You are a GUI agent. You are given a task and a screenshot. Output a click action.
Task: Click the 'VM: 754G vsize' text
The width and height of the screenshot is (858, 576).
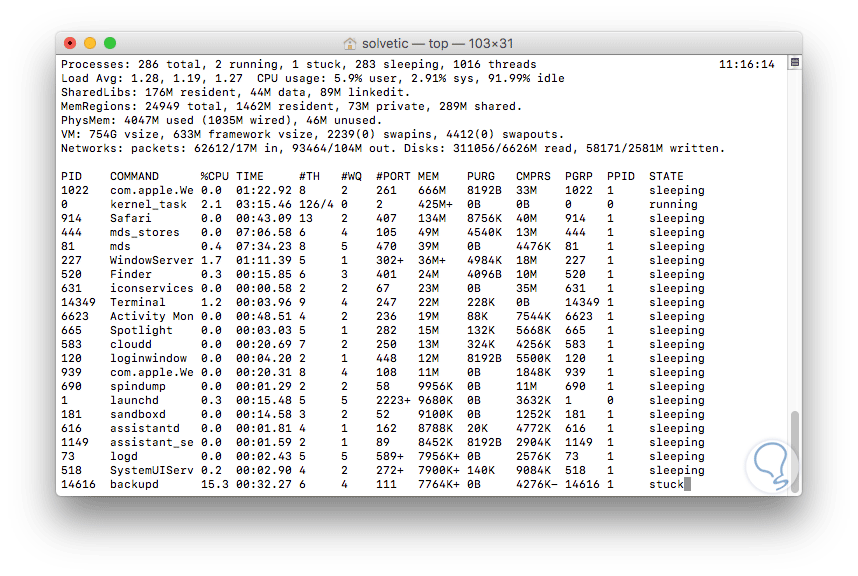pyautogui.click(x=113, y=134)
